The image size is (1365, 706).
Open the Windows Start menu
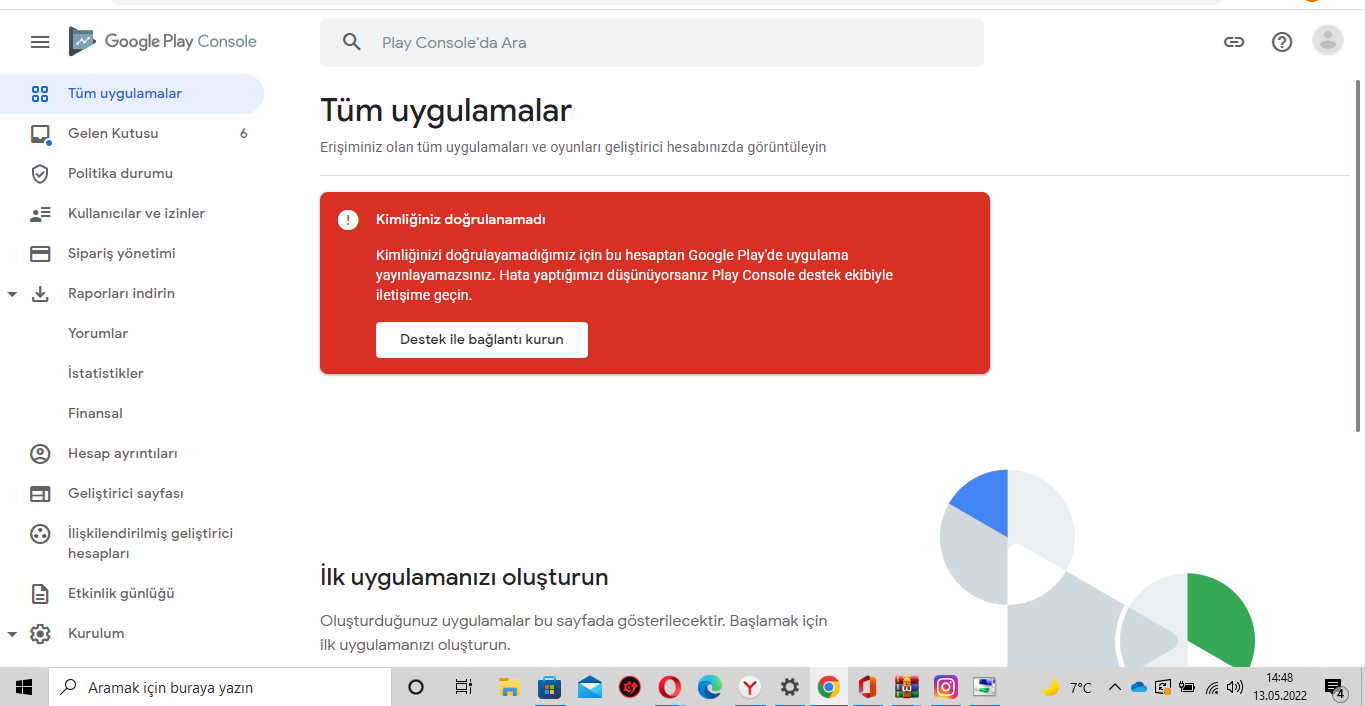tap(25, 688)
